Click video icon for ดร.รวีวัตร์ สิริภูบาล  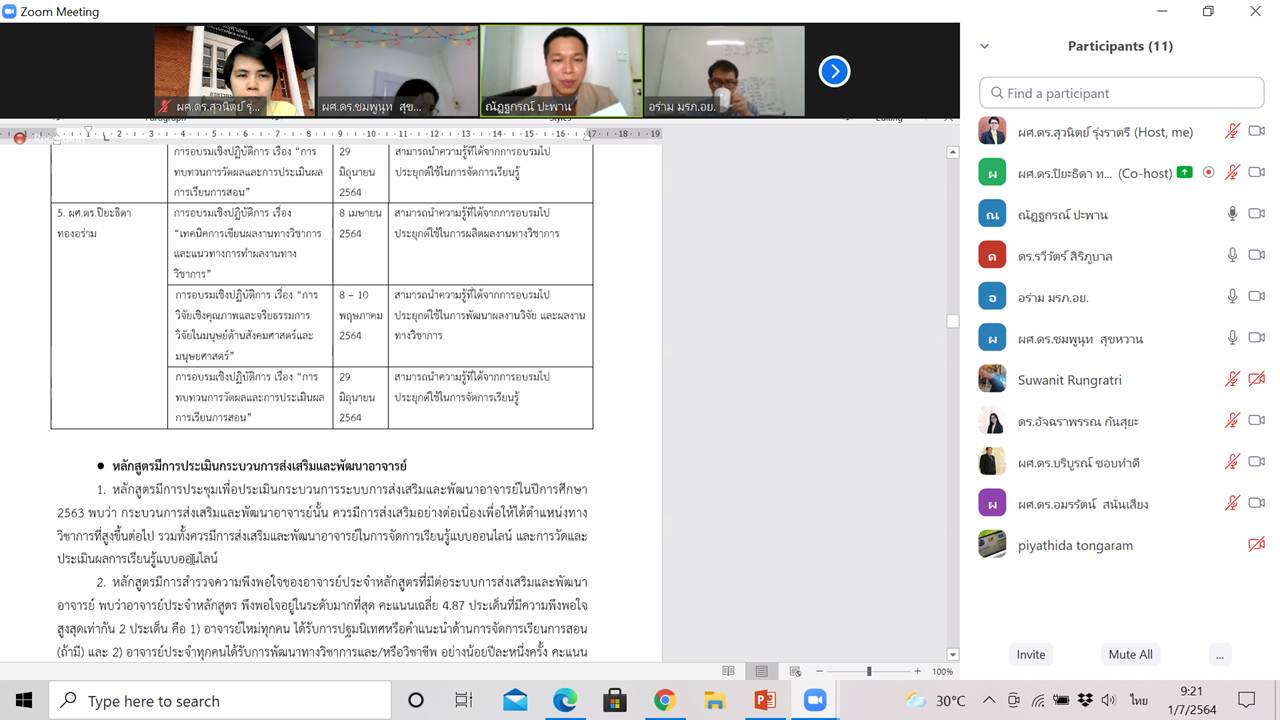[1257, 255]
